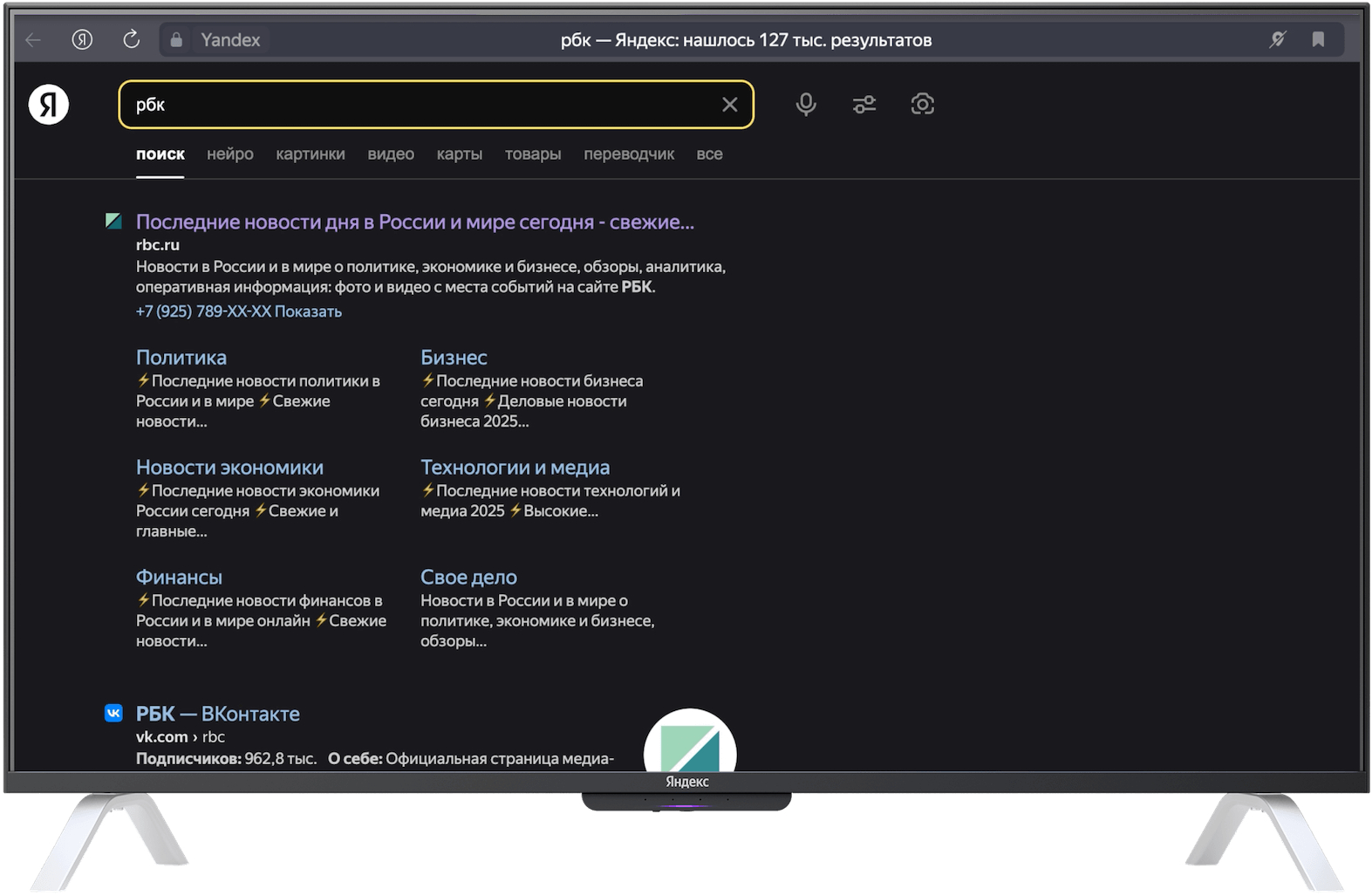Bookmark this page with the bookmark icon

[1318, 39]
